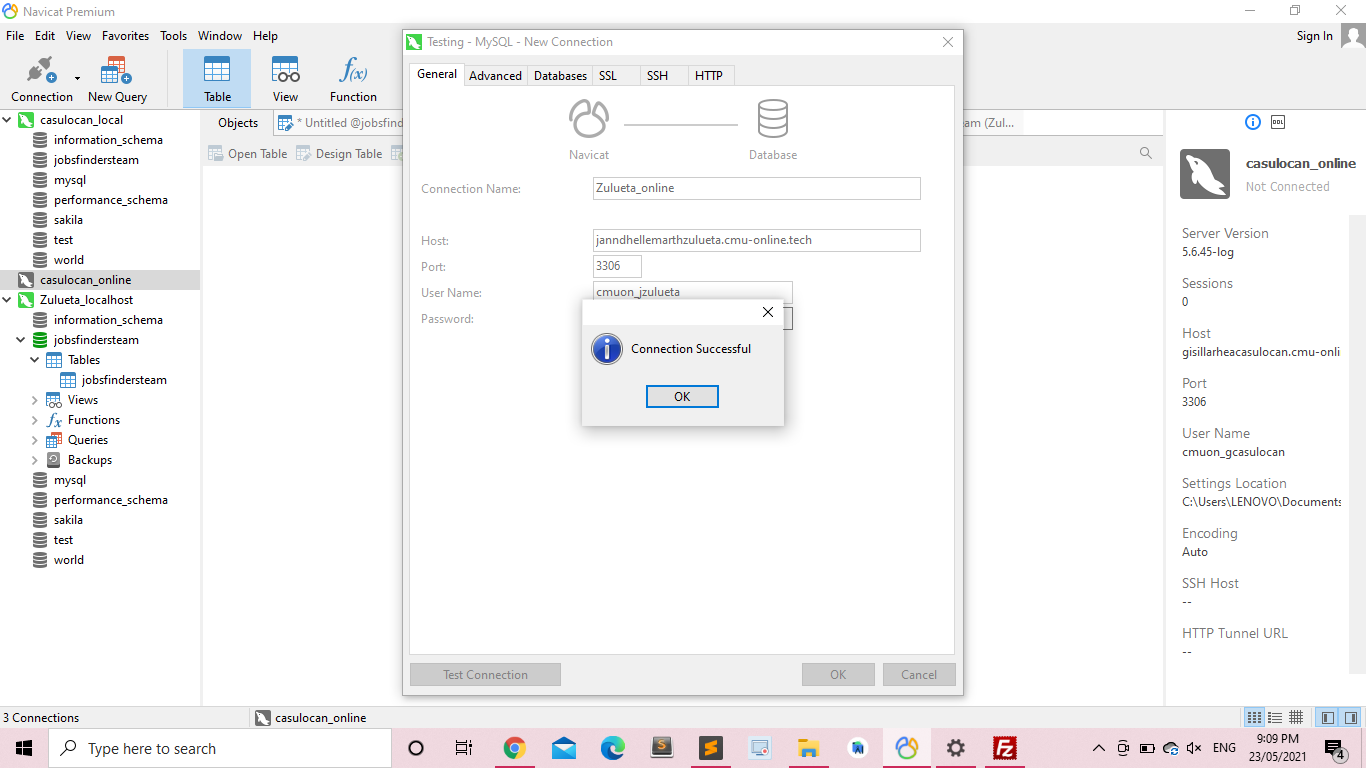Image resolution: width=1366 pixels, height=768 pixels.
Task: Click the Connection toolbar icon
Action: 41,78
